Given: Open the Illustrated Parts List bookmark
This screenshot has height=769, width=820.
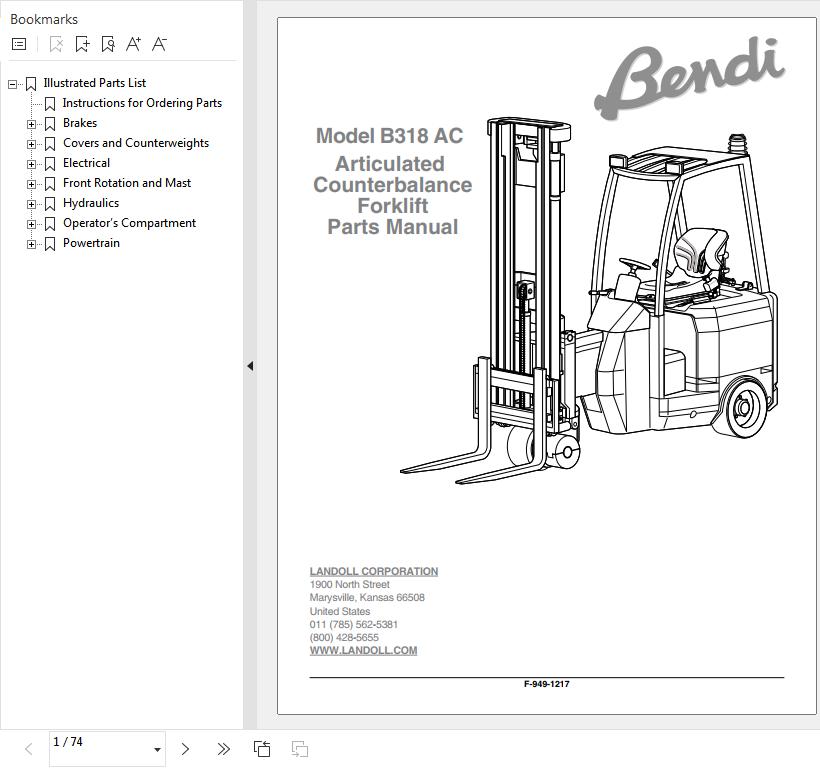Looking at the screenshot, I should [95, 83].
